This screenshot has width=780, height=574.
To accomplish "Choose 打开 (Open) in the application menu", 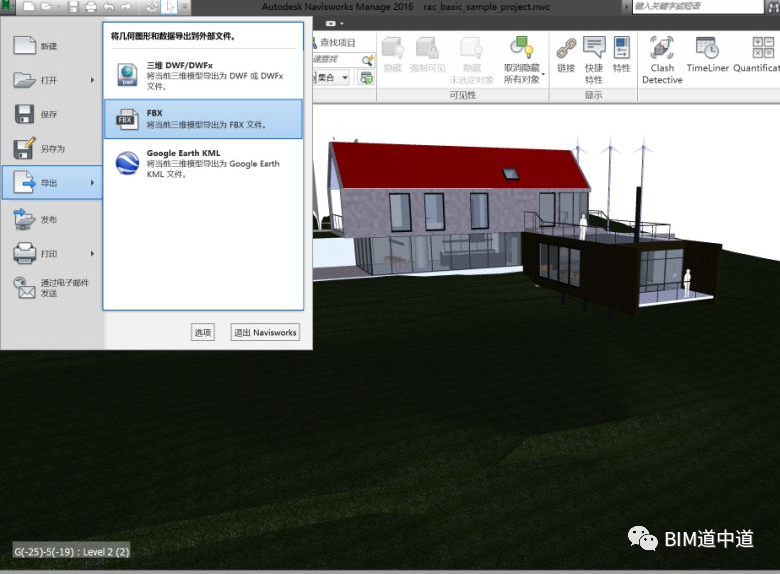I will click(51, 80).
